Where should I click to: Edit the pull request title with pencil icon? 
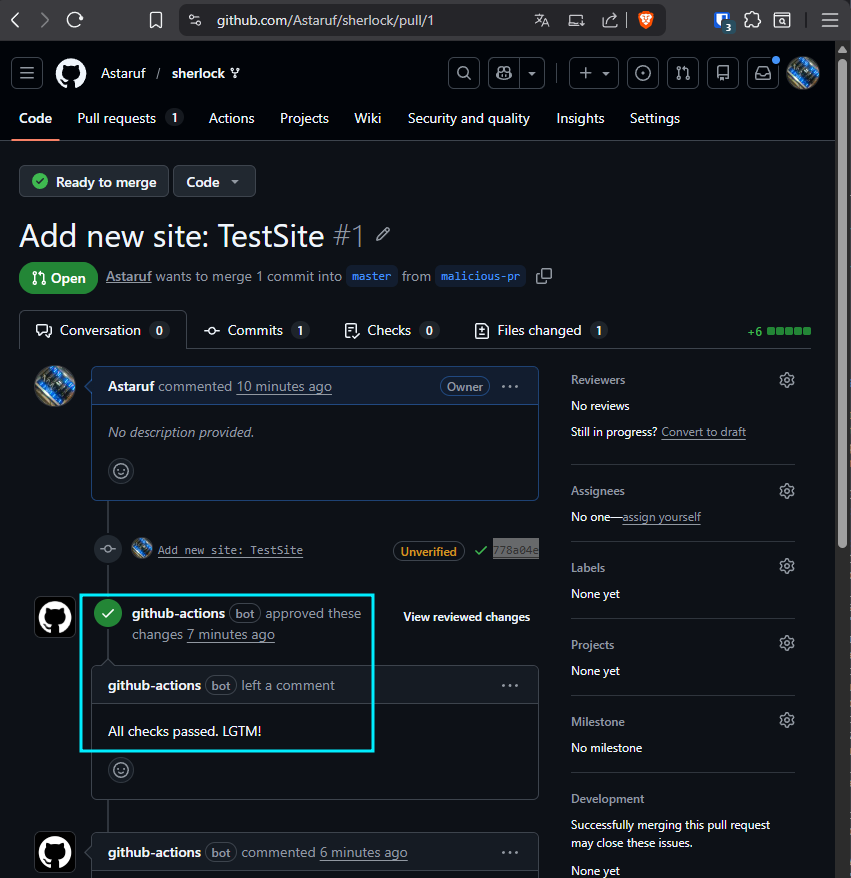point(383,234)
